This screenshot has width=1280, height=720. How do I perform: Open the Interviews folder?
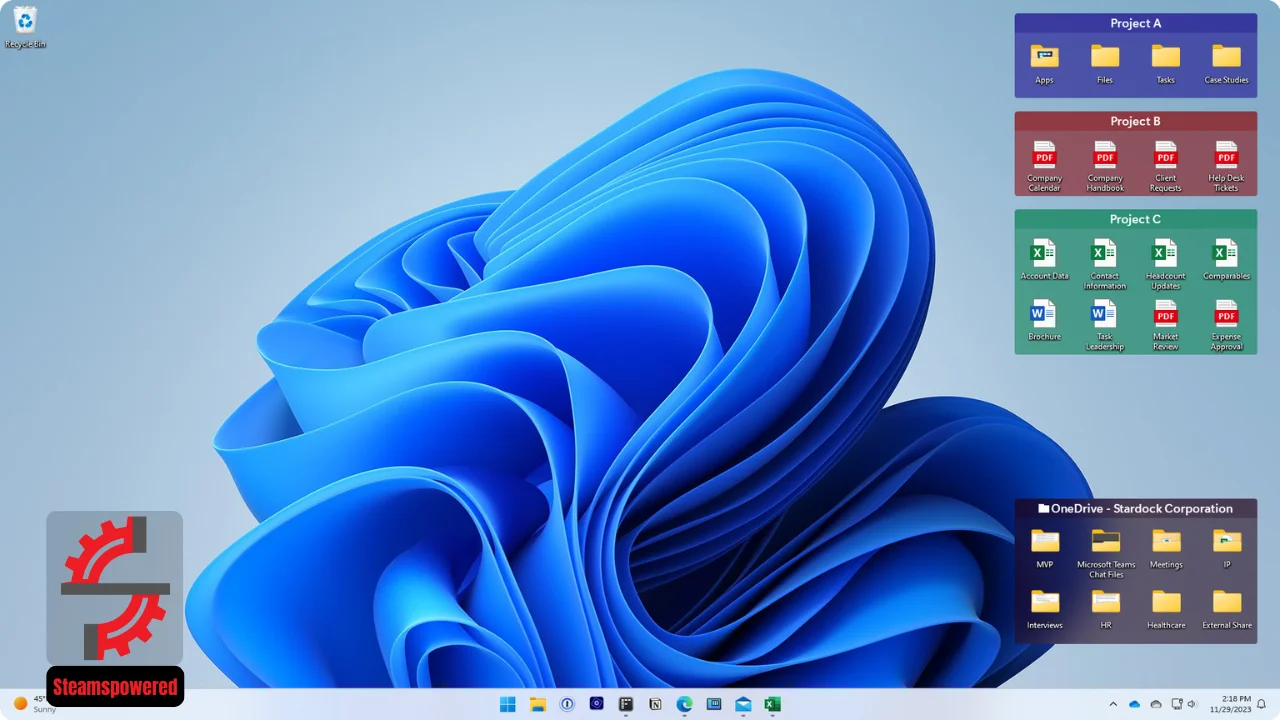click(1045, 610)
